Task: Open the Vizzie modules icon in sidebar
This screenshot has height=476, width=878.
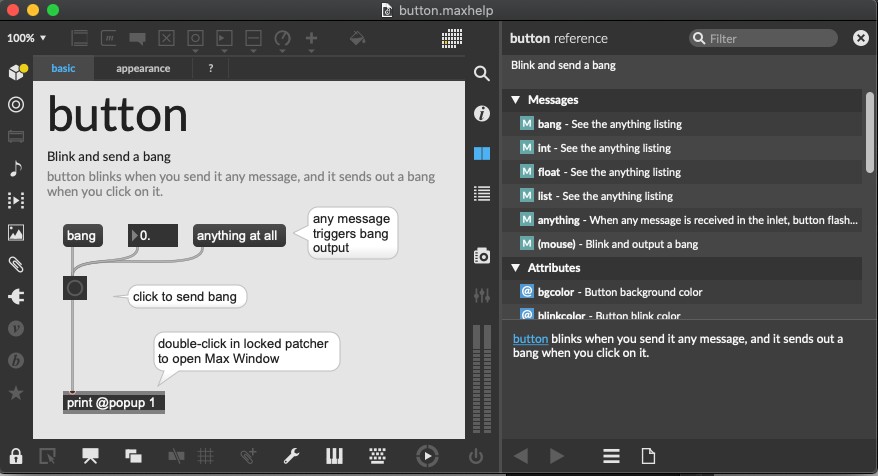Action: (x=16, y=328)
